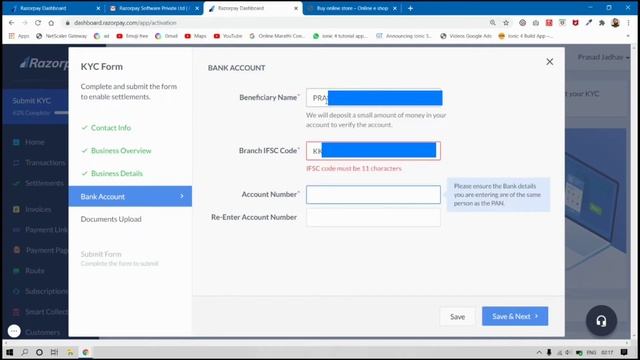Focus the Re-Enter Account Number field
Image resolution: width=640 pixels, height=360 pixels.
(x=373, y=218)
